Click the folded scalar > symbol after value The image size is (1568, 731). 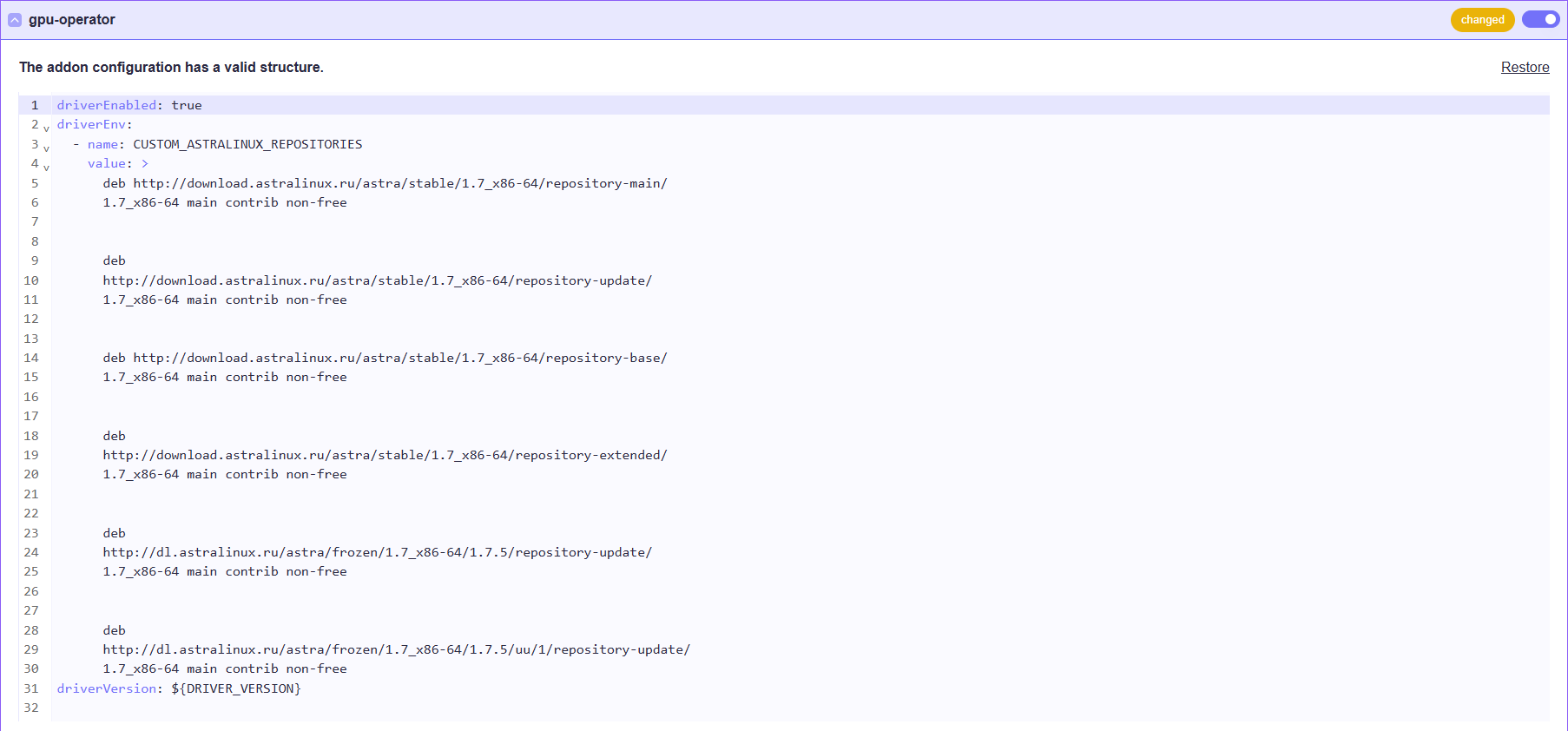point(145,163)
